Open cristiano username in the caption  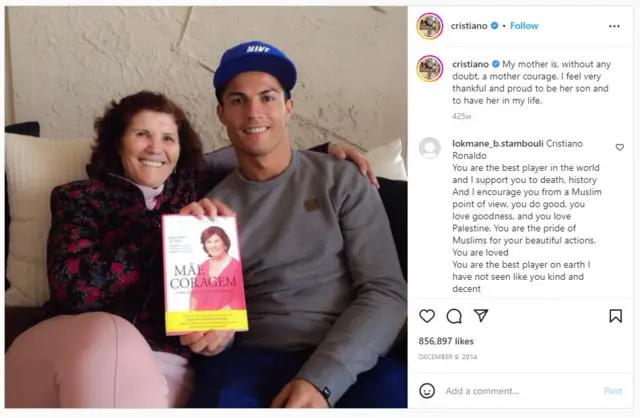coord(470,64)
